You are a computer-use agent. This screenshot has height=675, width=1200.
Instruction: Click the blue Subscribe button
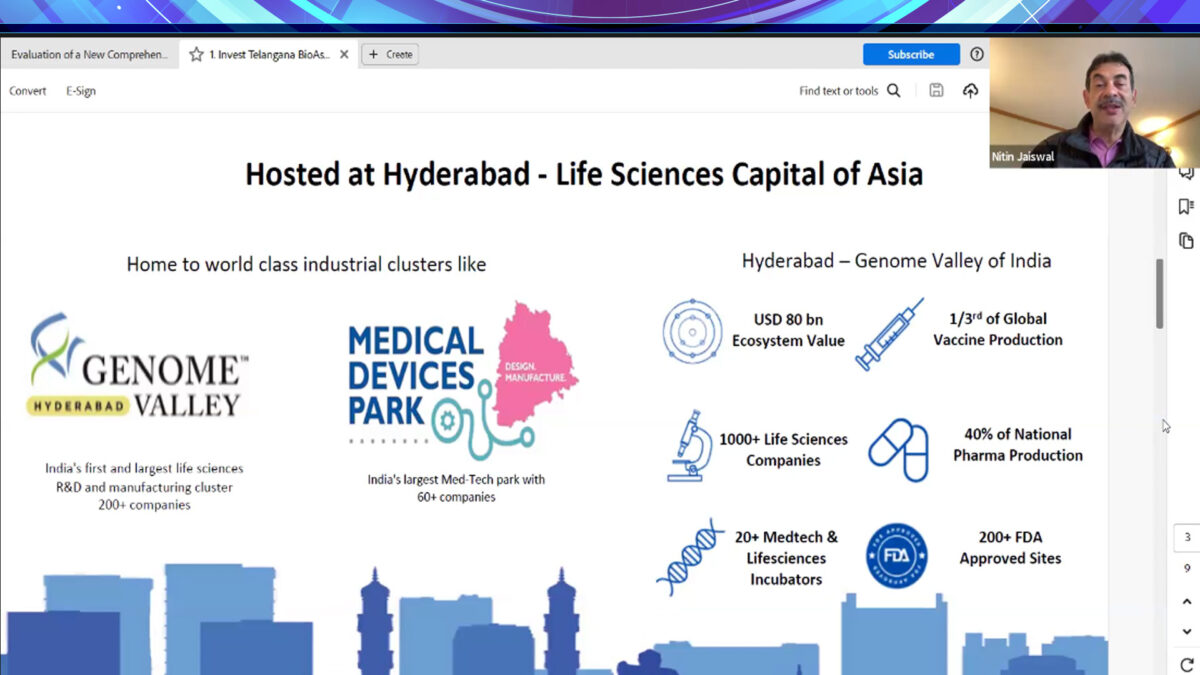tap(910, 54)
